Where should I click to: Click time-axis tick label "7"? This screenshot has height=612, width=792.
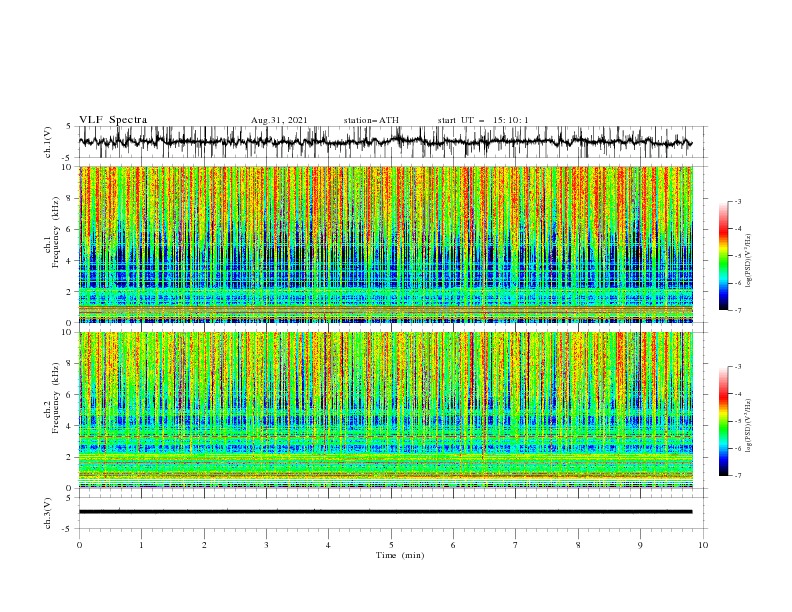(x=516, y=545)
